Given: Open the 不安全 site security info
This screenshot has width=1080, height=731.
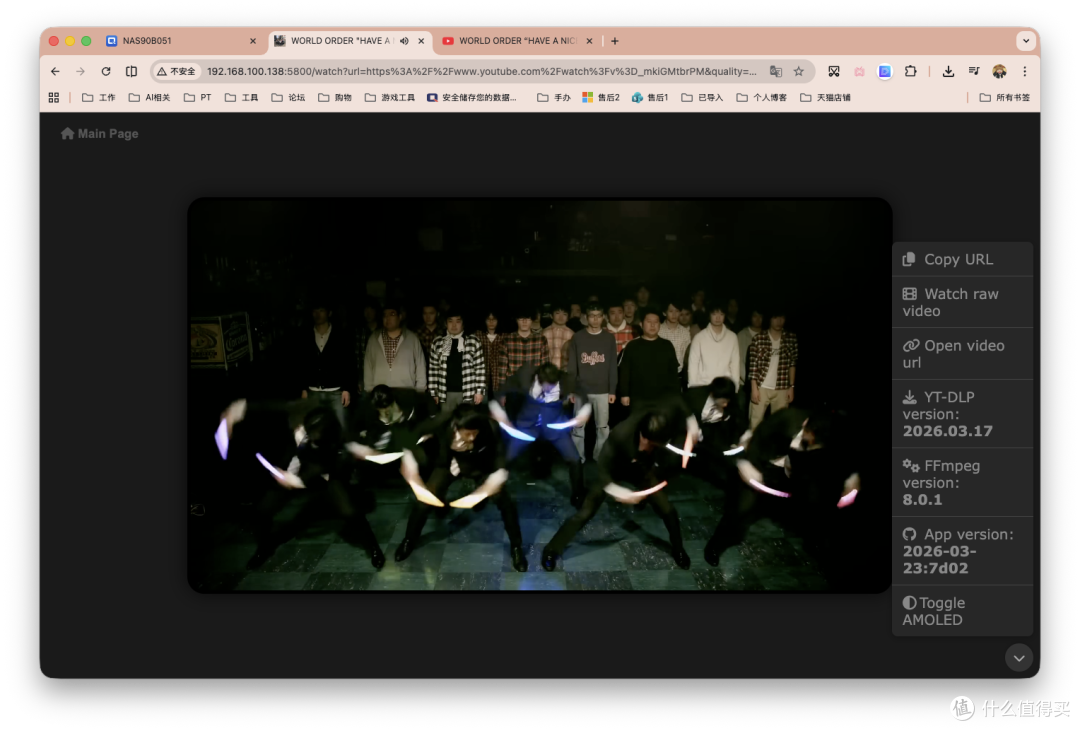Looking at the screenshot, I should (x=176, y=71).
